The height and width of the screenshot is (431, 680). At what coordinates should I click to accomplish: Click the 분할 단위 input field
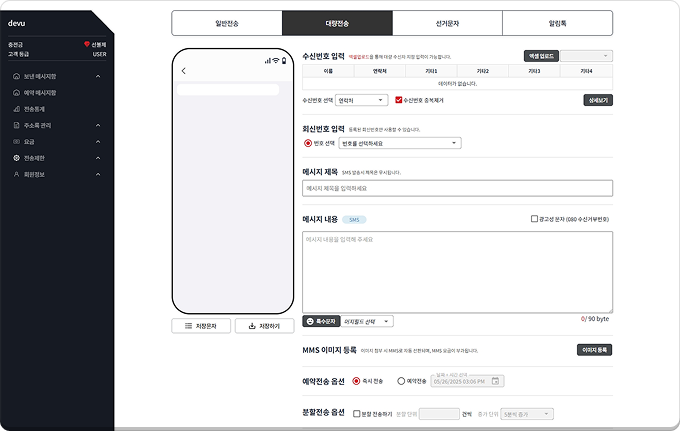point(439,414)
